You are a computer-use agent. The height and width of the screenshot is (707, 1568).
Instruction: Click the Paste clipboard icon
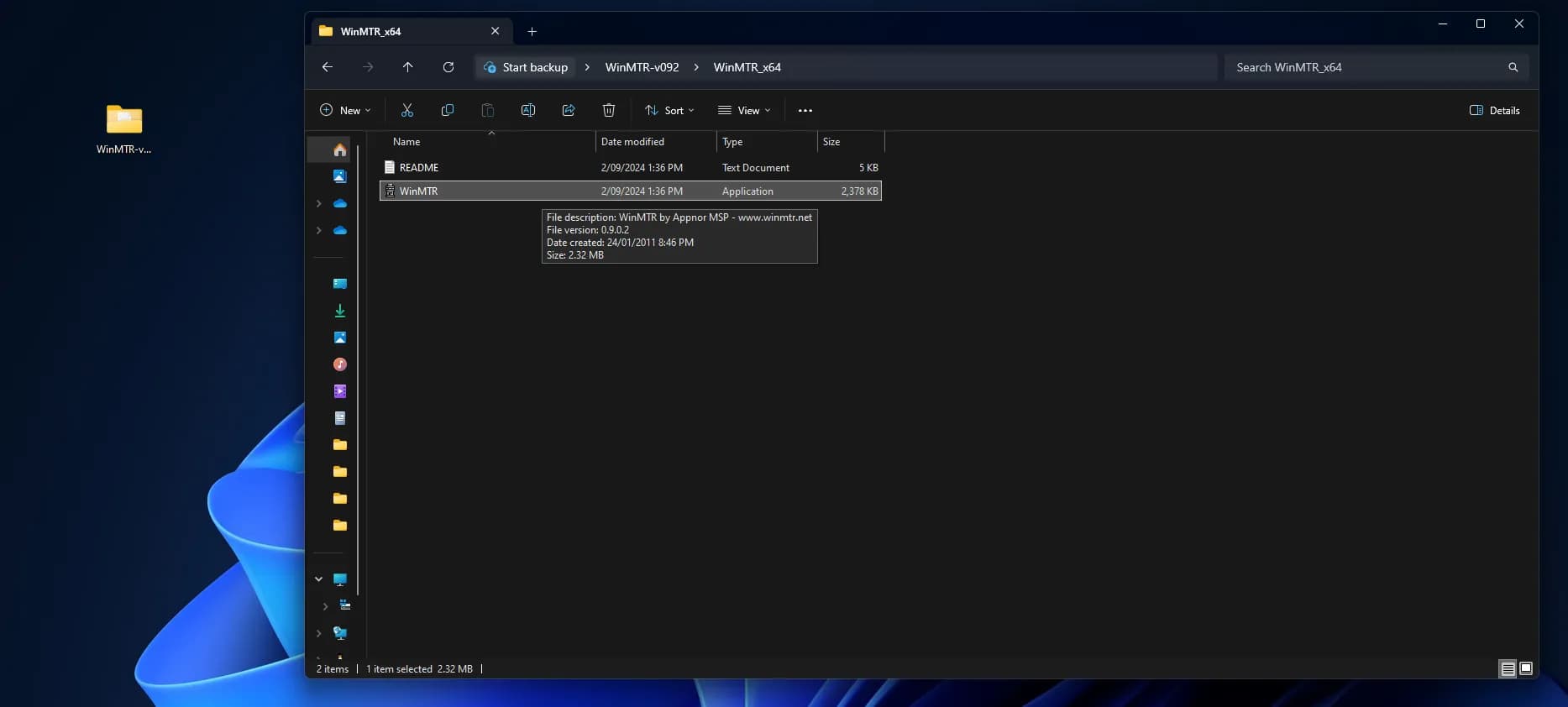(x=488, y=110)
